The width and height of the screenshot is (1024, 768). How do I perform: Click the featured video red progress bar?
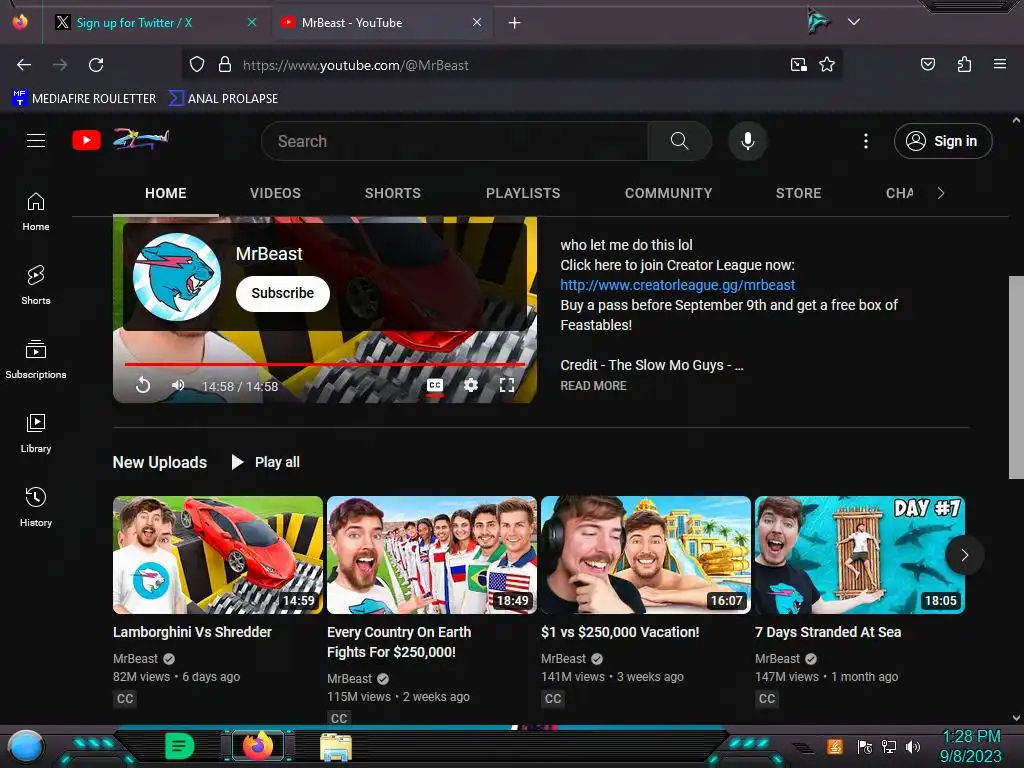tap(325, 364)
